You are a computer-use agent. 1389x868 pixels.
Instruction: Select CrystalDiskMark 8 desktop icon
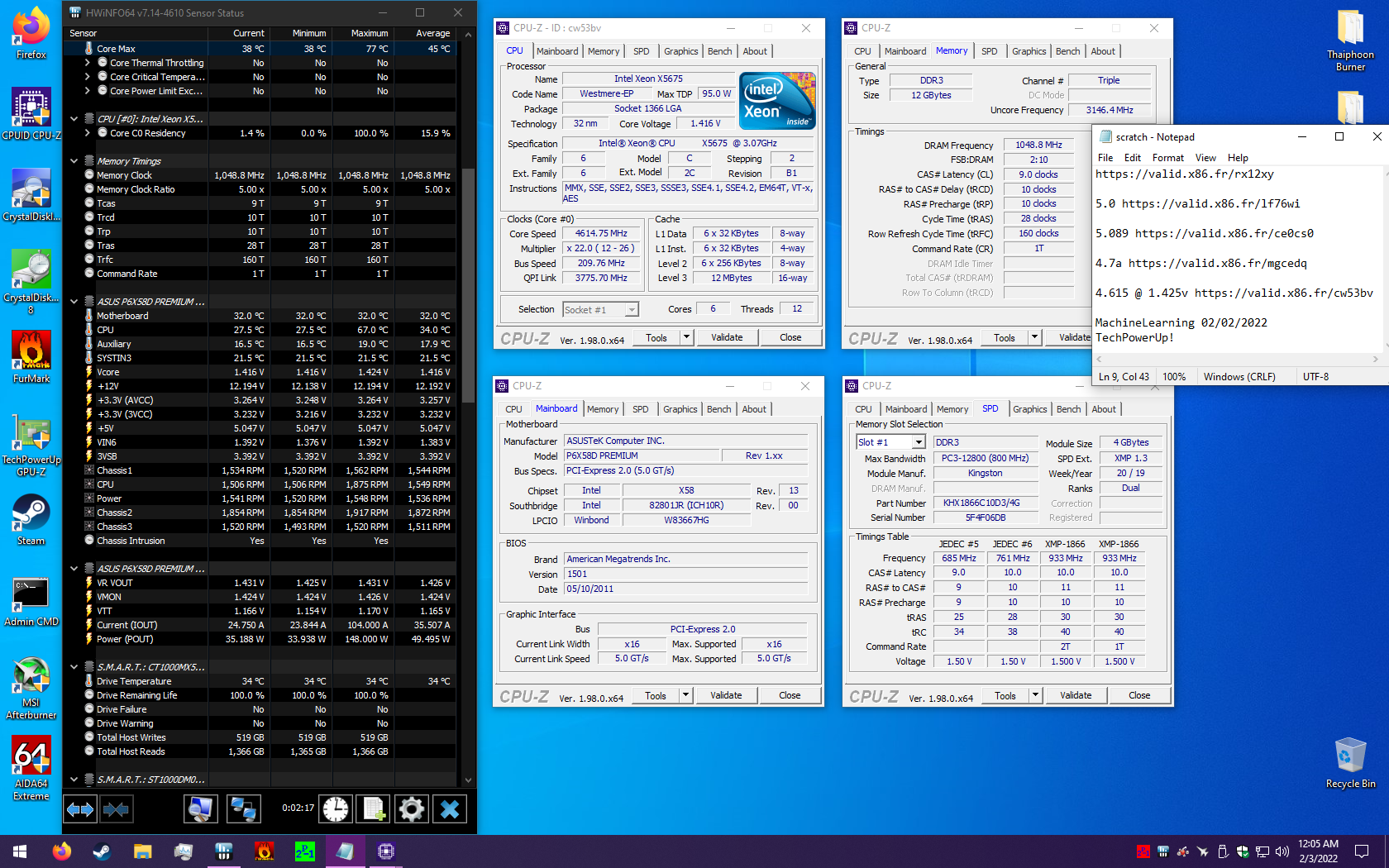click(31, 282)
